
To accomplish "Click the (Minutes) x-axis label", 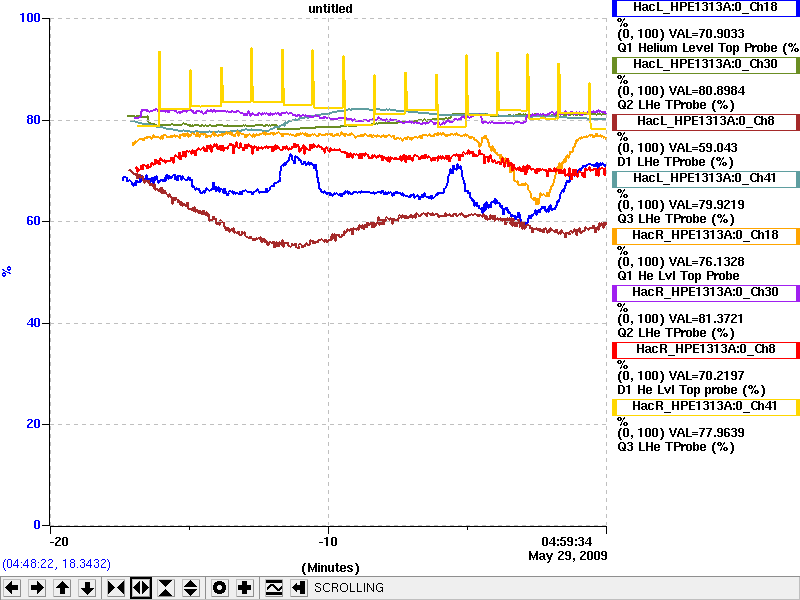I will [x=331, y=568].
